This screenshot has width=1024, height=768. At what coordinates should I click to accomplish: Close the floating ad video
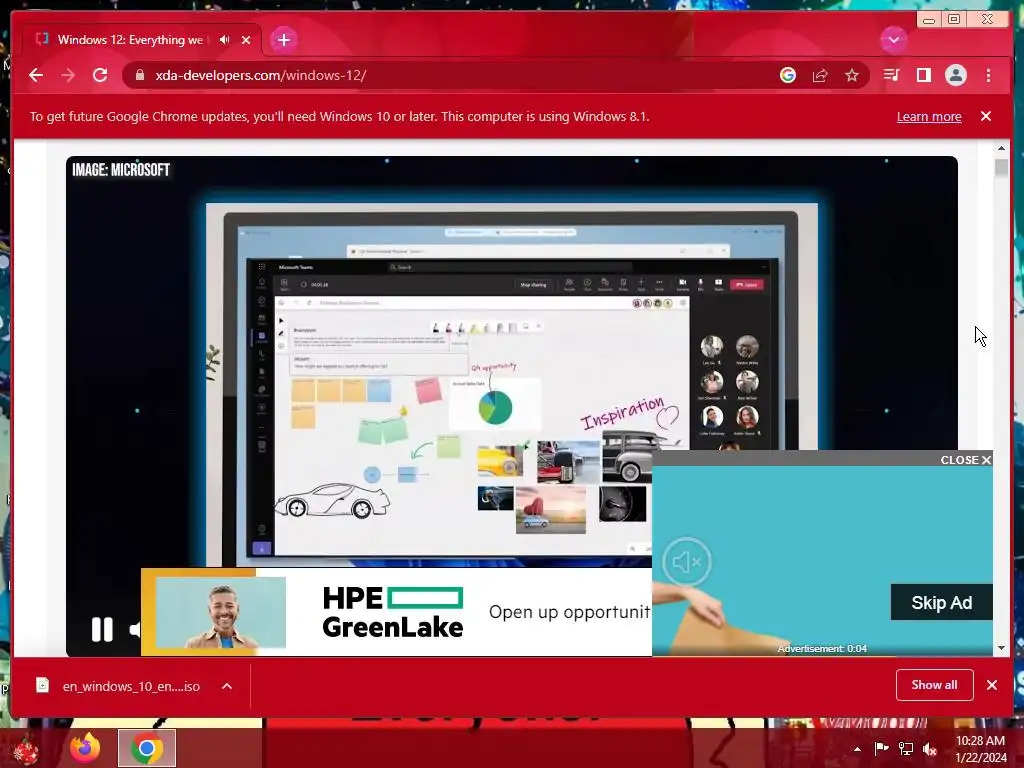[966, 460]
